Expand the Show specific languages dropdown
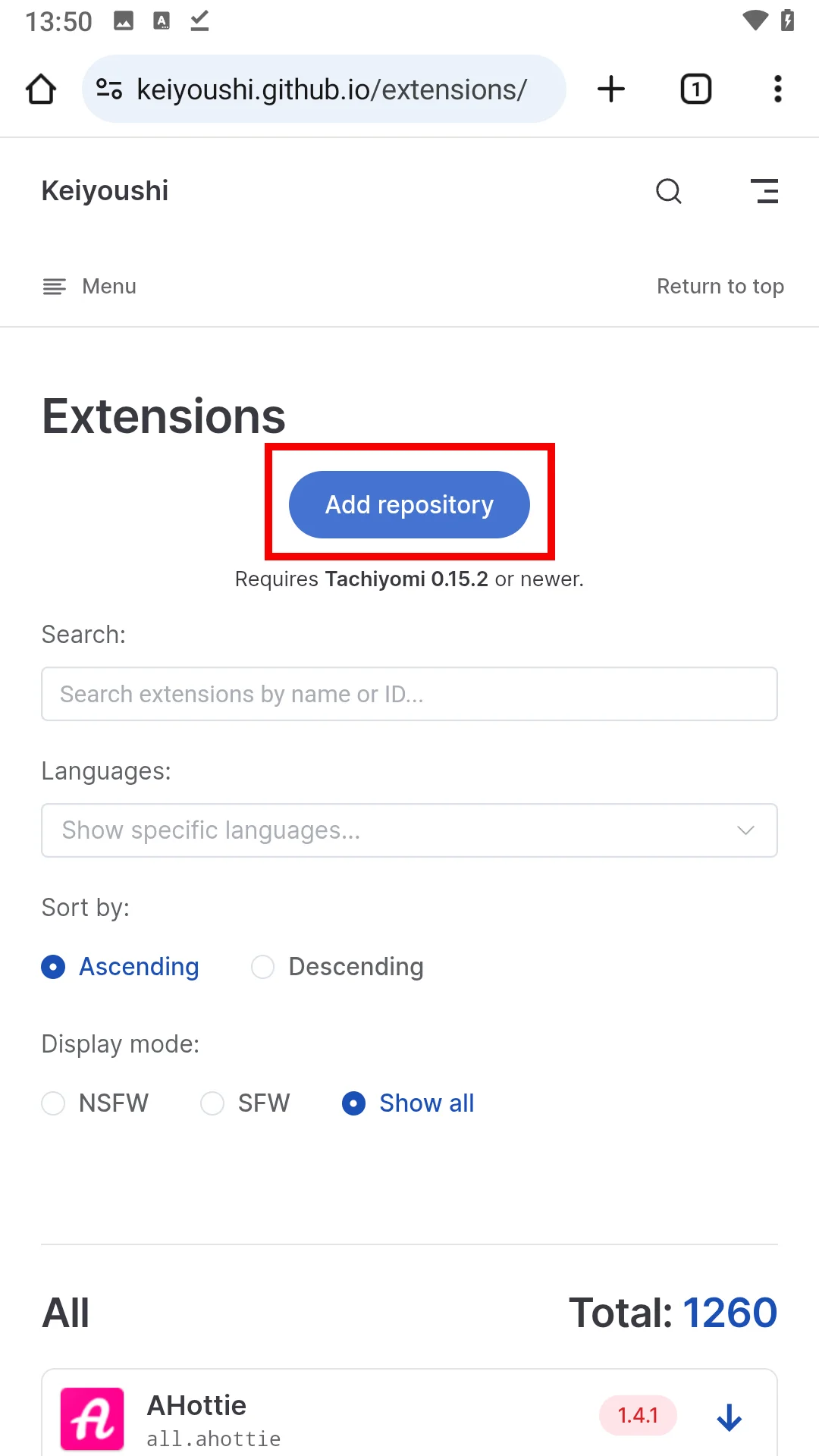This screenshot has width=819, height=1456. 379,830
